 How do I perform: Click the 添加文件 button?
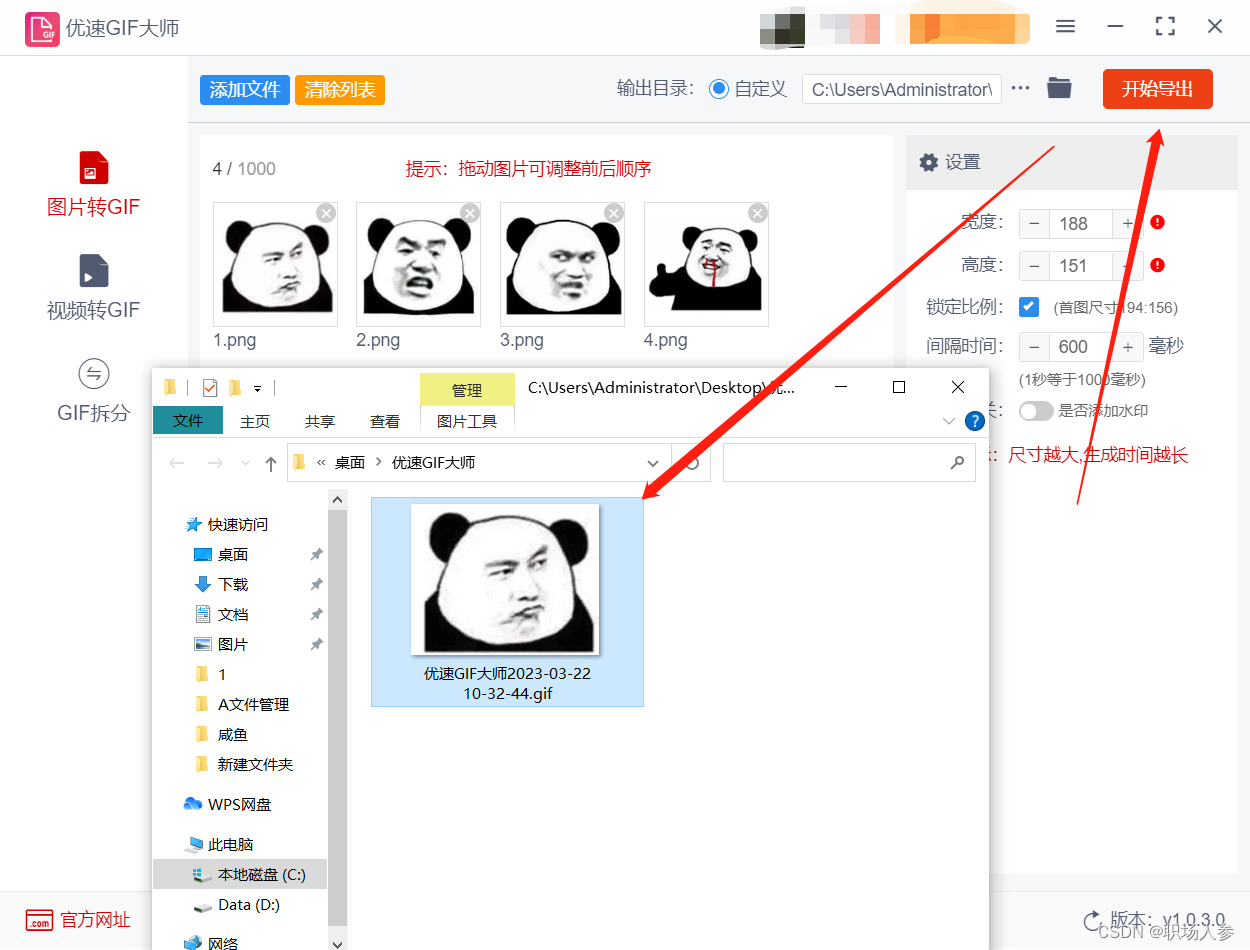tap(245, 89)
